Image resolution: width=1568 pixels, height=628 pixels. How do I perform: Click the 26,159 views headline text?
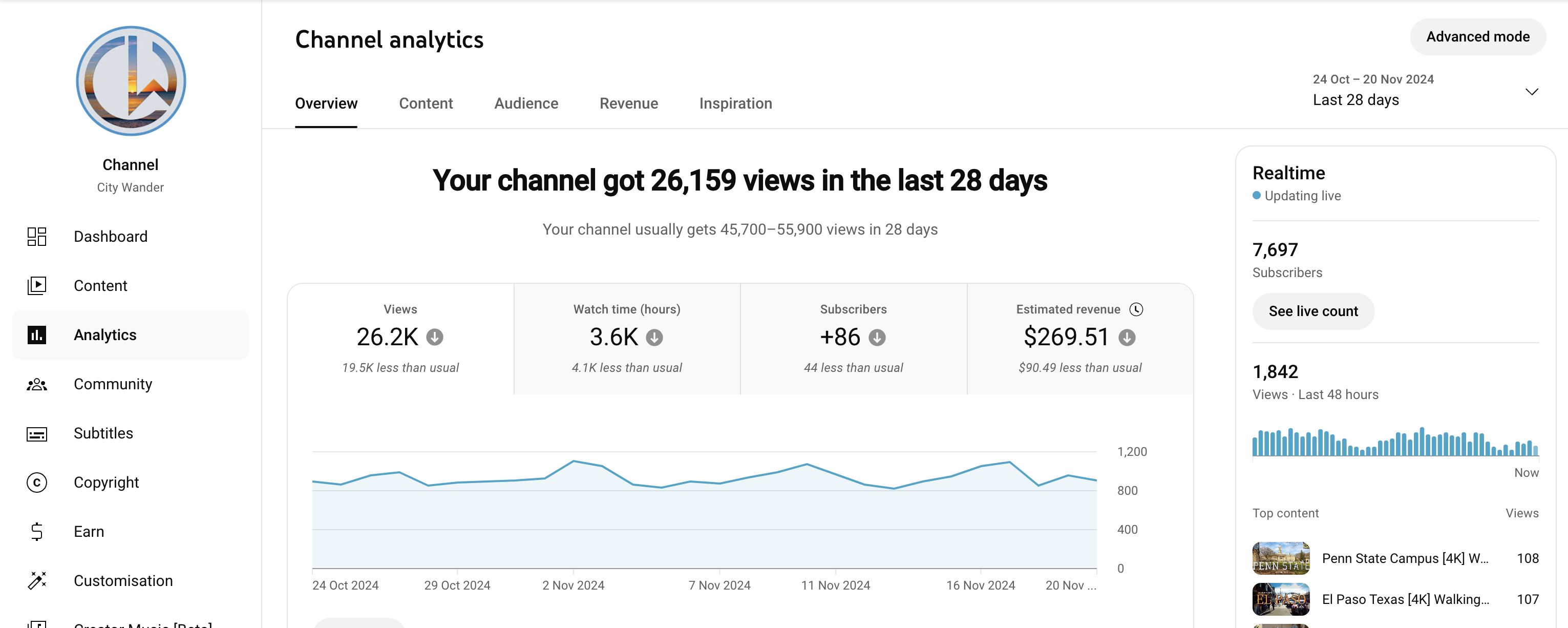pos(739,180)
